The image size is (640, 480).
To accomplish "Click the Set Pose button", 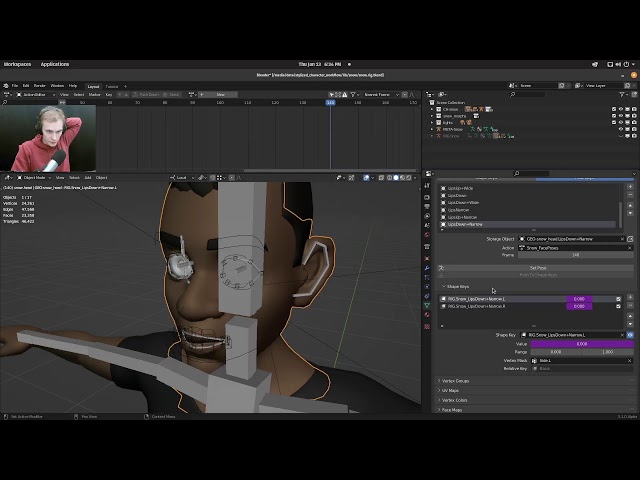I will click(x=536, y=268).
